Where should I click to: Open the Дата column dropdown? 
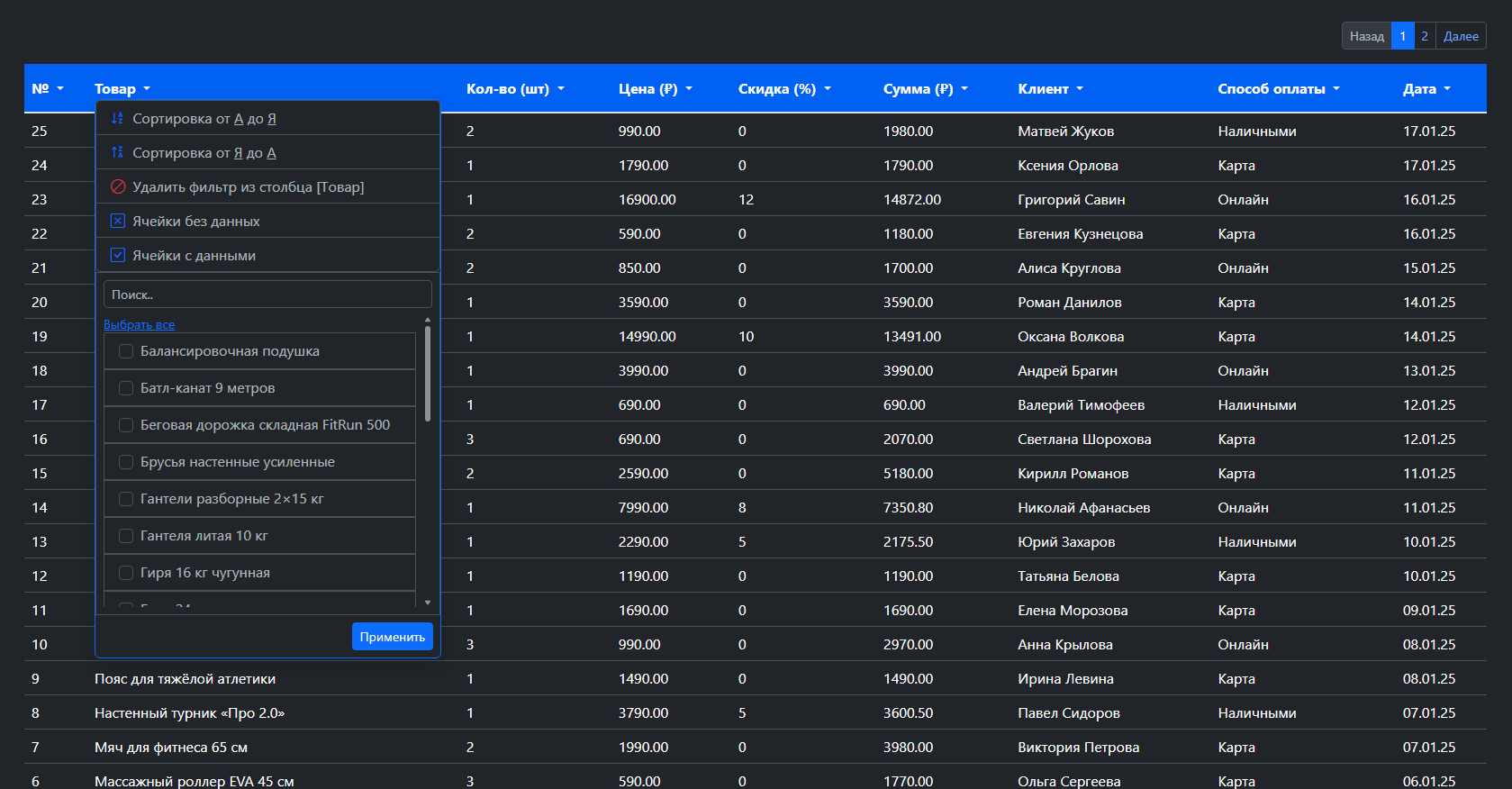(1447, 88)
